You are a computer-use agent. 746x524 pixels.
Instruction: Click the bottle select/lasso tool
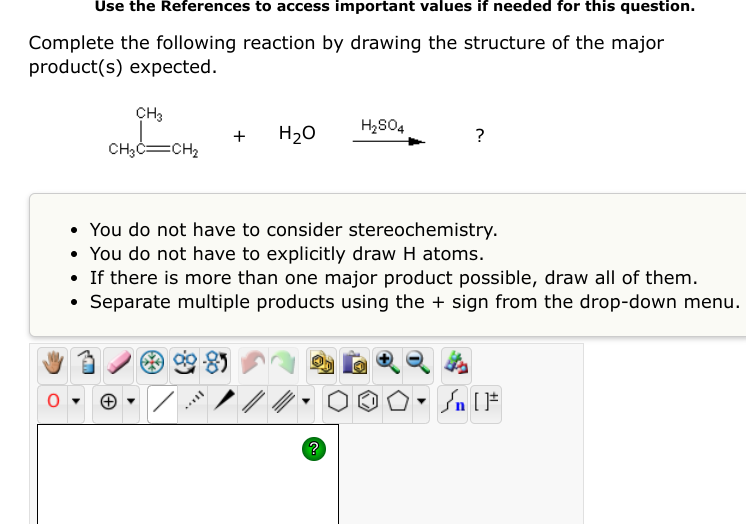click(86, 364)
